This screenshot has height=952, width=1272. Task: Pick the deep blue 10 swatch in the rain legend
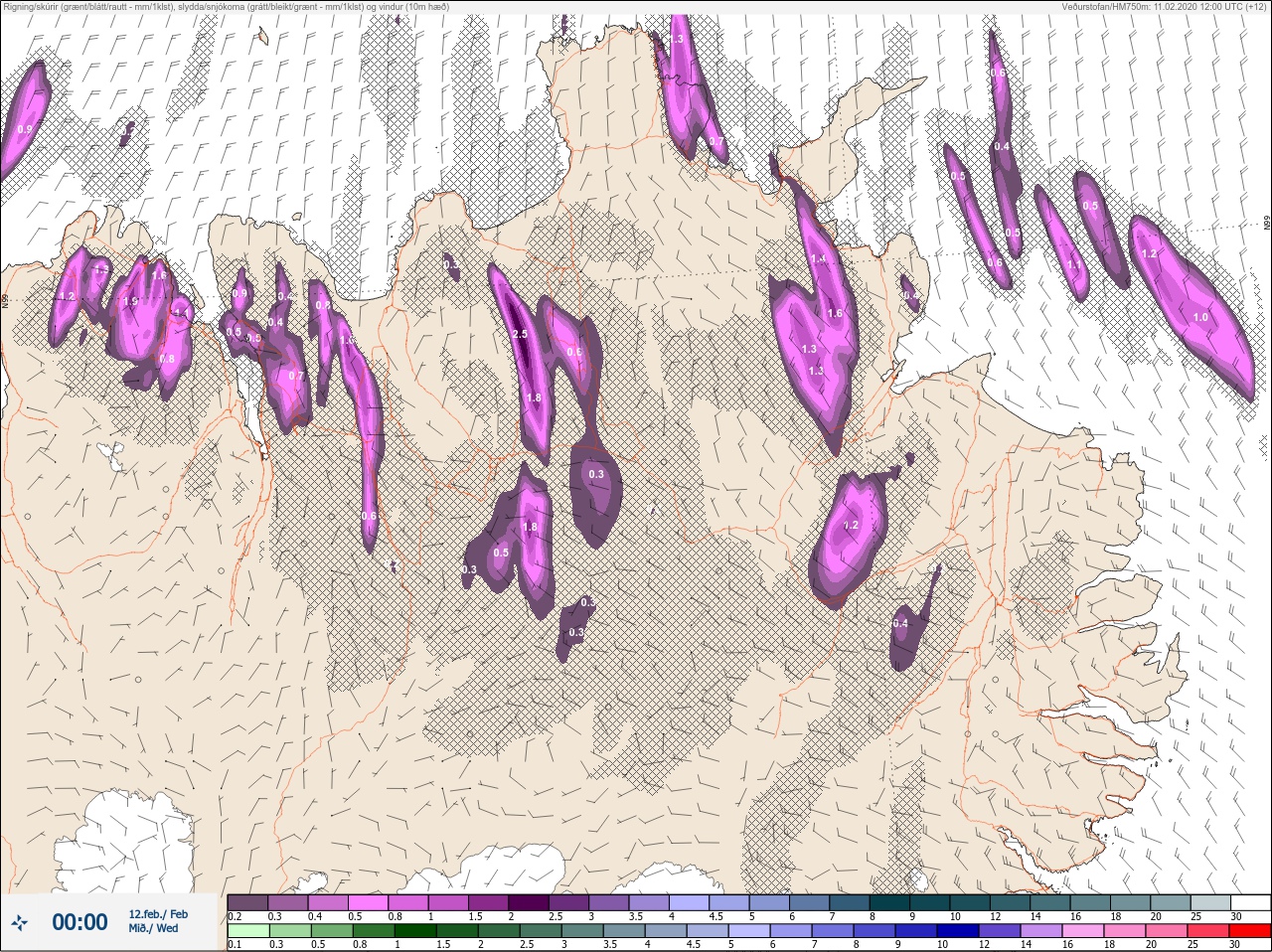click(x=957, y=931)
